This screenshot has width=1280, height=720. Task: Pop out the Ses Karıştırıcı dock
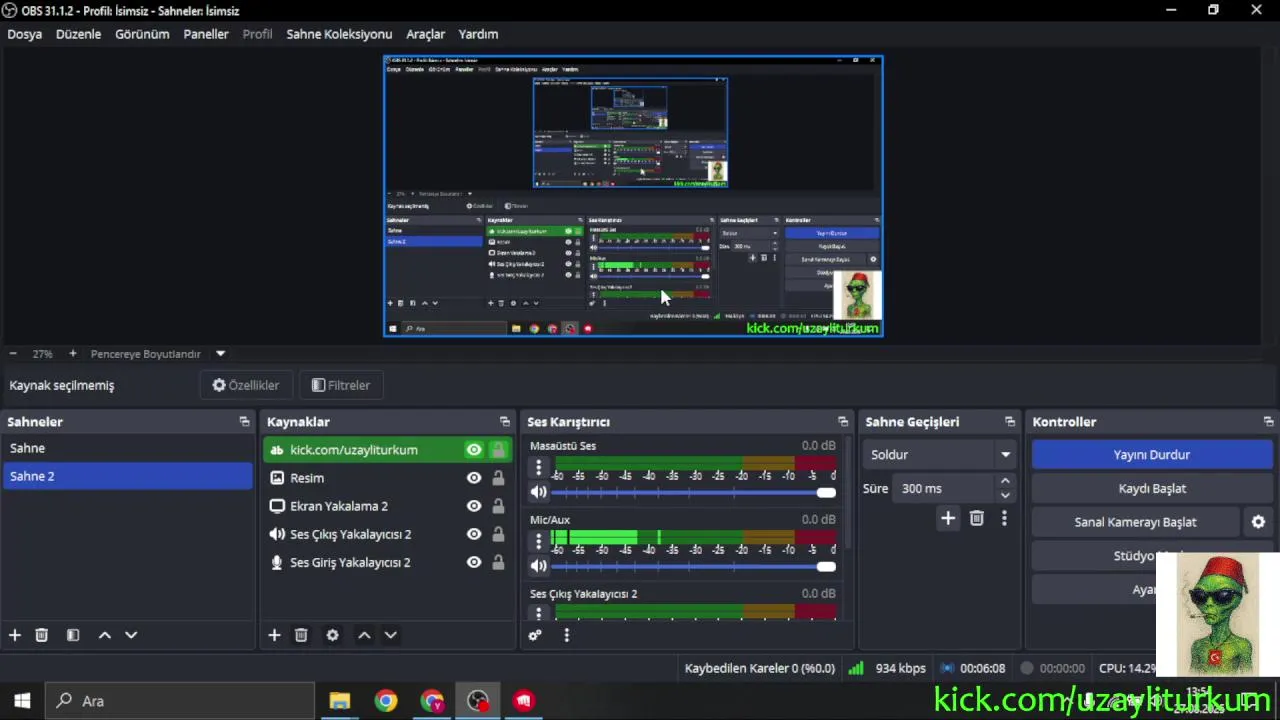click(843, 422)
